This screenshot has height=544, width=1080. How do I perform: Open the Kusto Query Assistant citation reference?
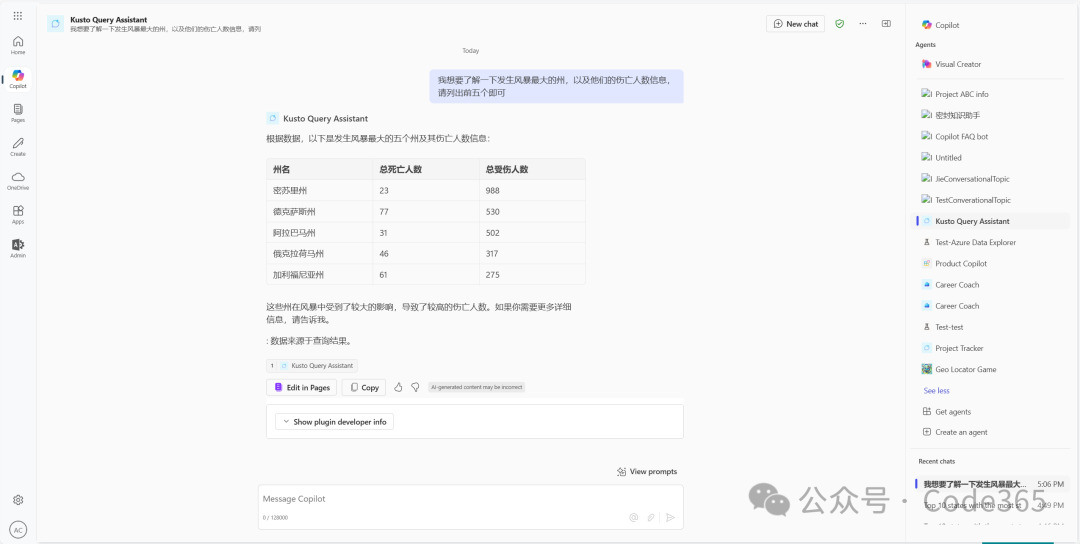click(x=312, y=366)
